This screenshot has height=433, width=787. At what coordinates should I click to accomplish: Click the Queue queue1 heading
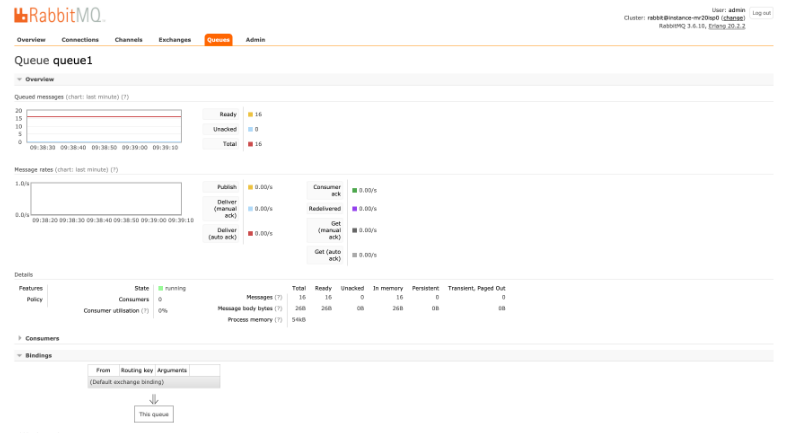[x=53, y=61]
